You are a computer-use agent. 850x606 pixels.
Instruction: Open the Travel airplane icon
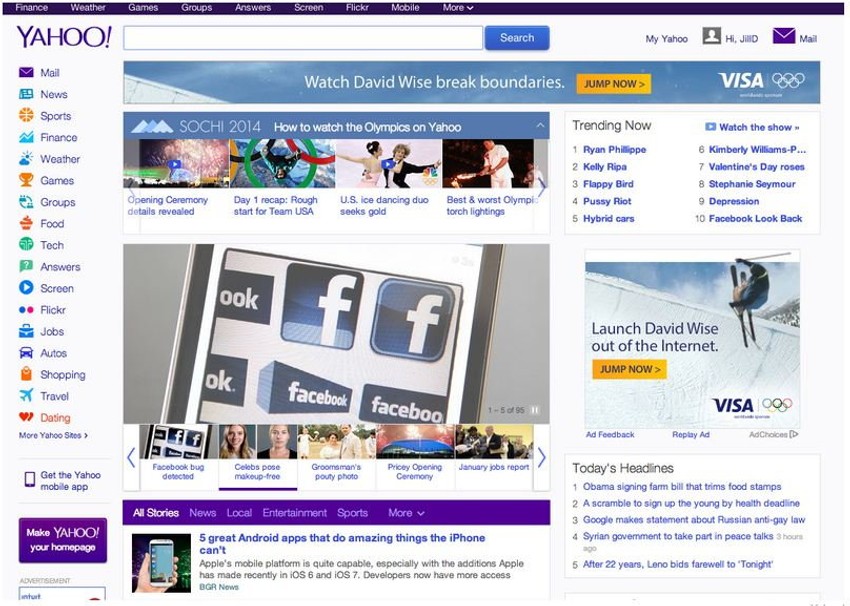(x=26, y=396)
